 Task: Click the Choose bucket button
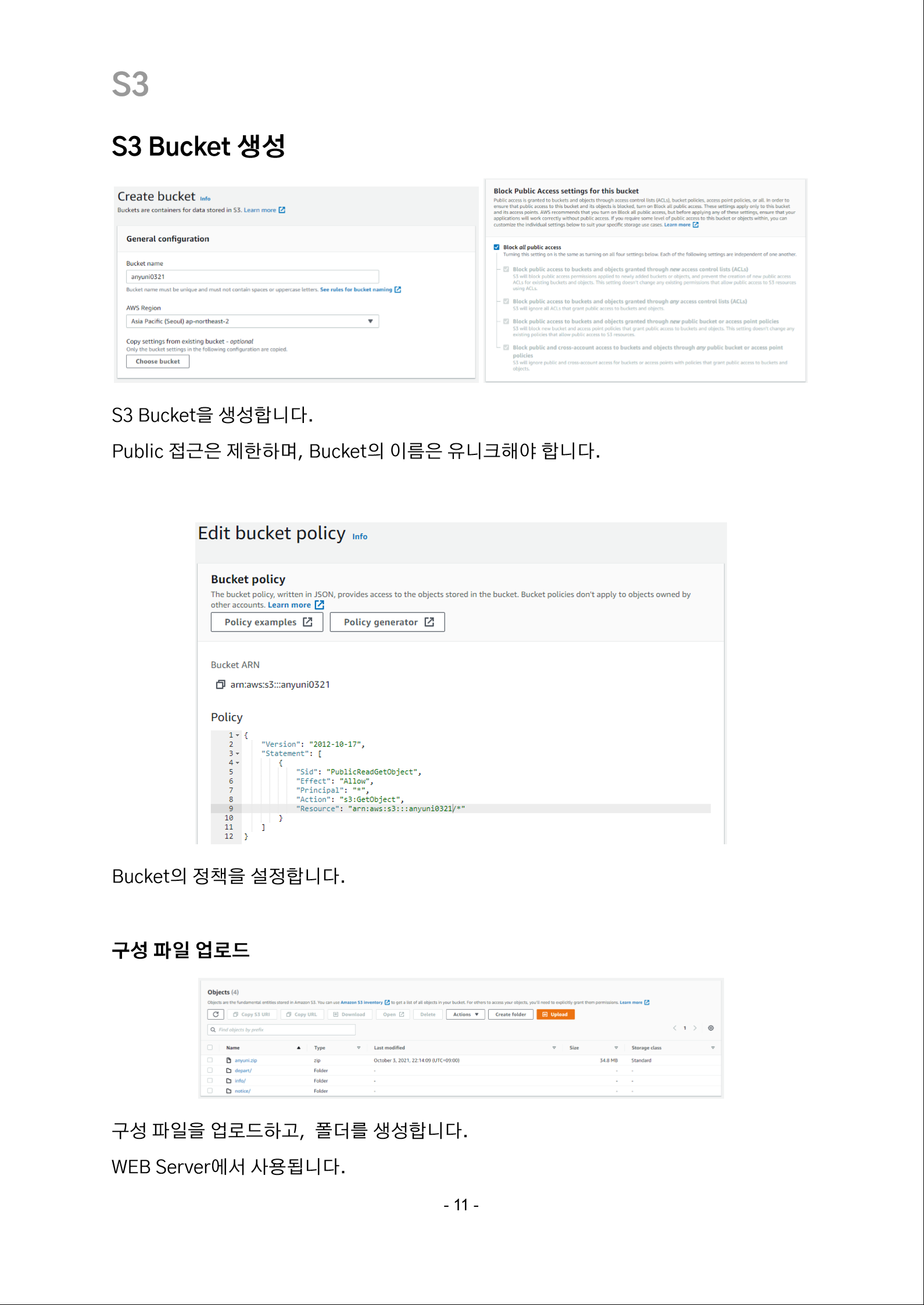click(158, 361)
